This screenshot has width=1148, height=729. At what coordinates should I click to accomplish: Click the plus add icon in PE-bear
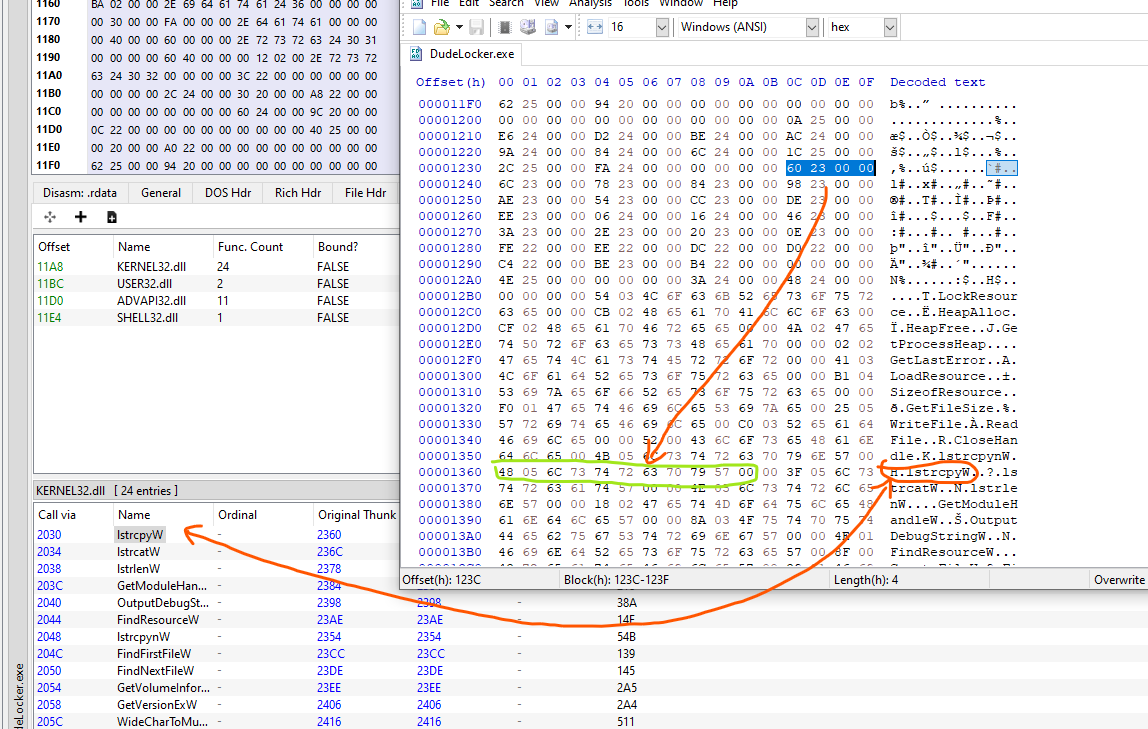click(81, 217)
